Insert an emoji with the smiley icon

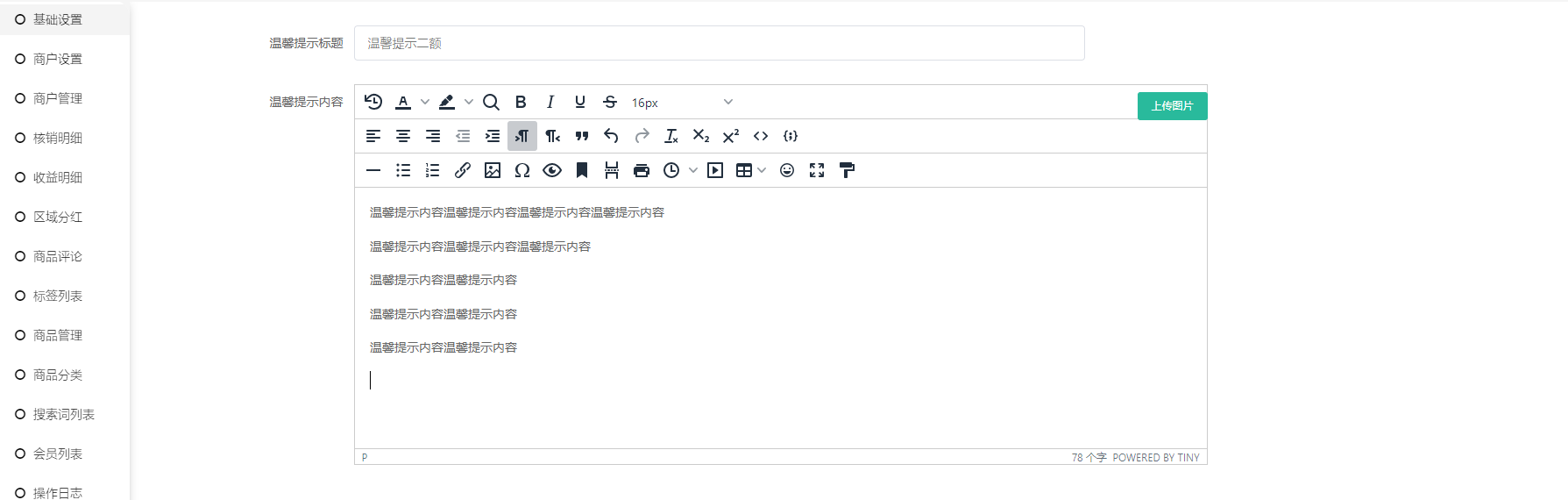tap(787, 170)
